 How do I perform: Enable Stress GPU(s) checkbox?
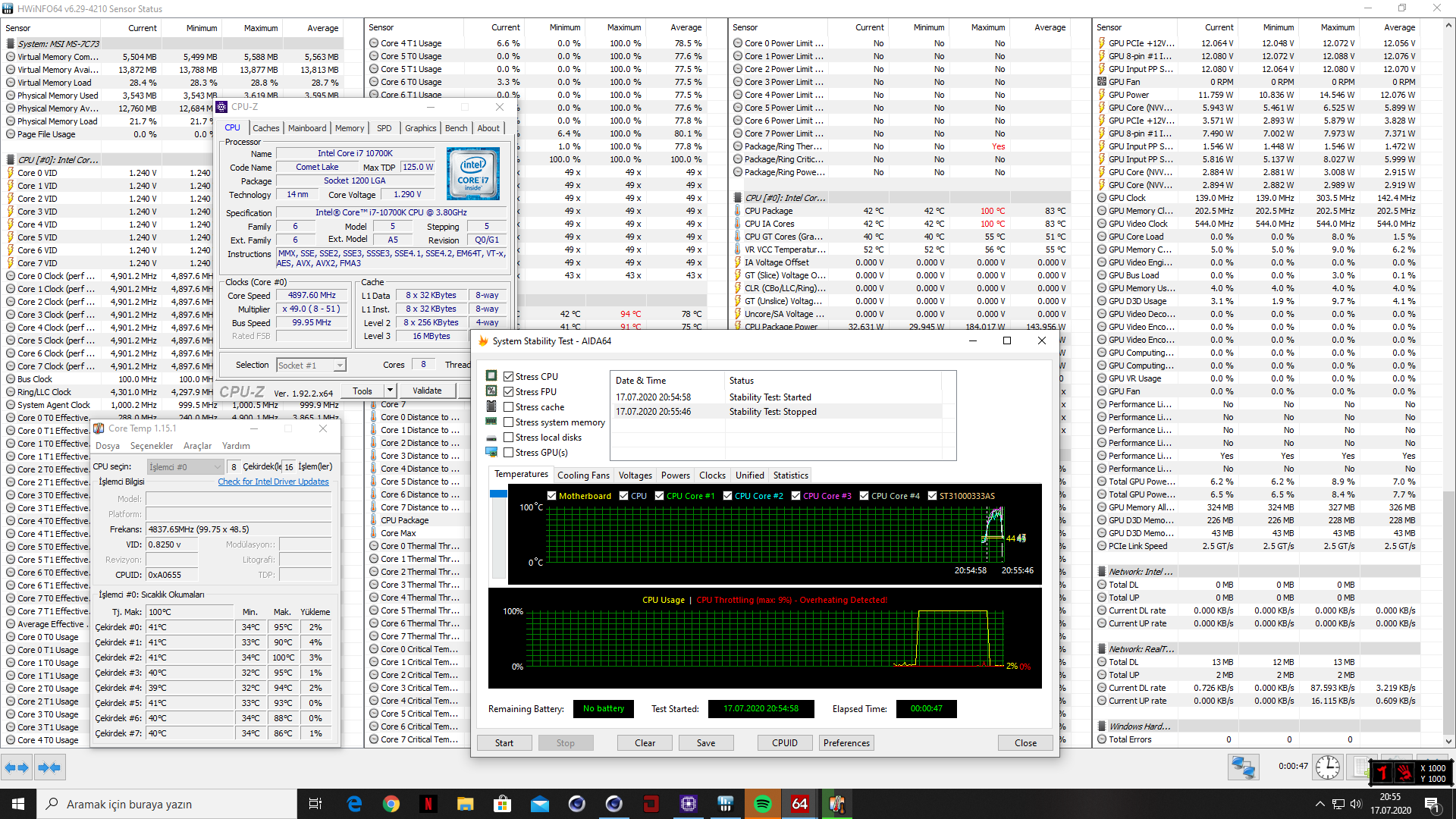tap(509, 453)
